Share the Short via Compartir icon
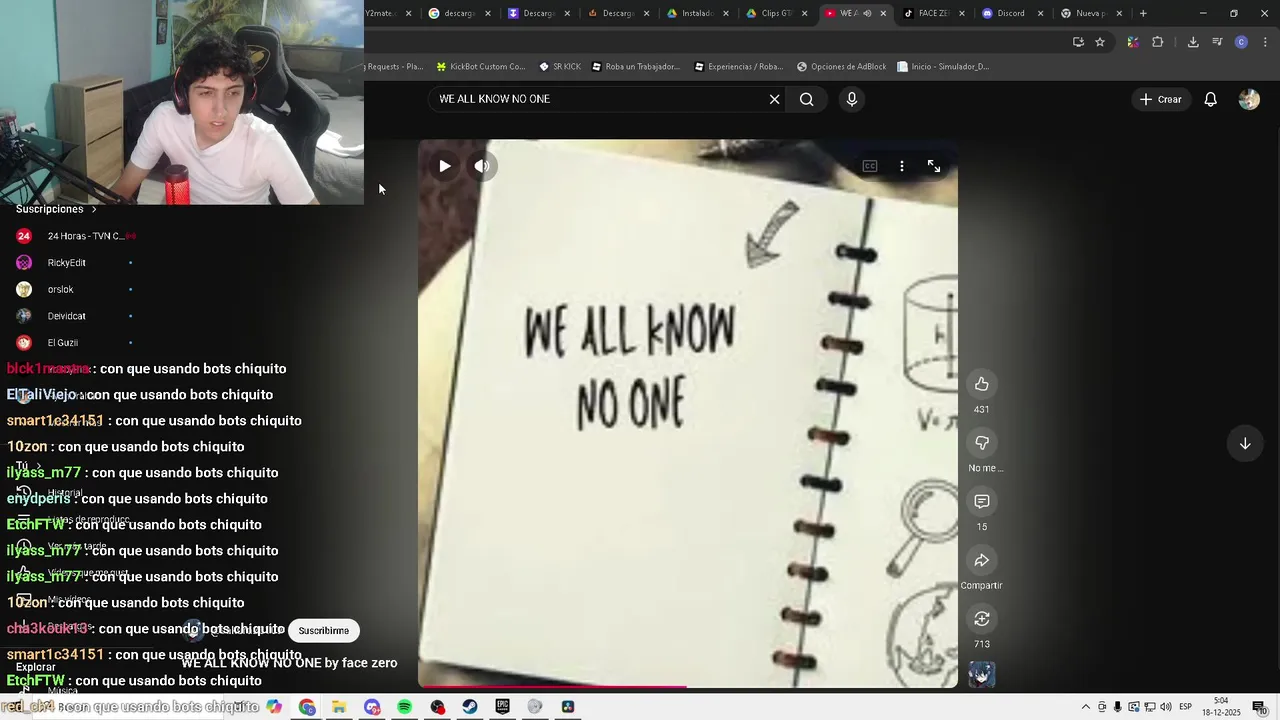This screenshot has height=720, width=1280. 982,560
